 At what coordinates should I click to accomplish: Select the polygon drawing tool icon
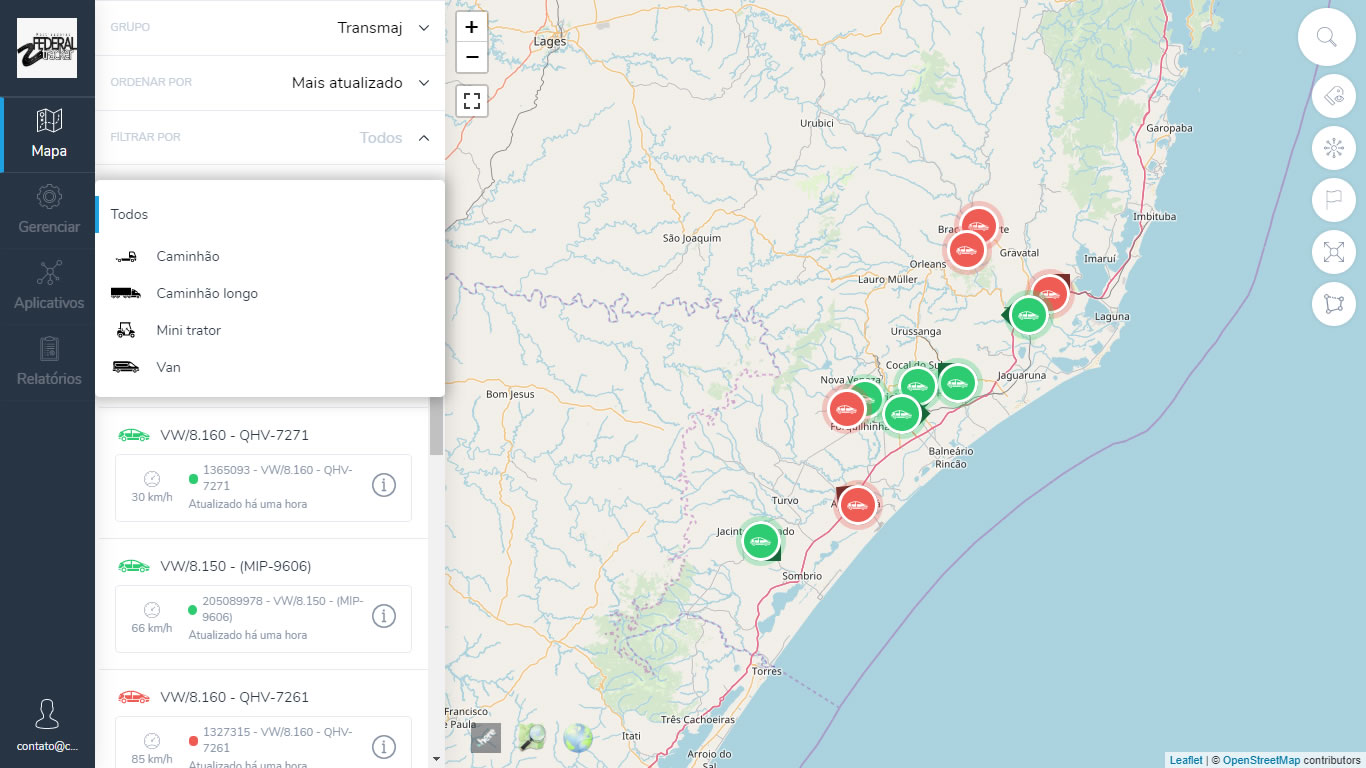pos(1333,304)
